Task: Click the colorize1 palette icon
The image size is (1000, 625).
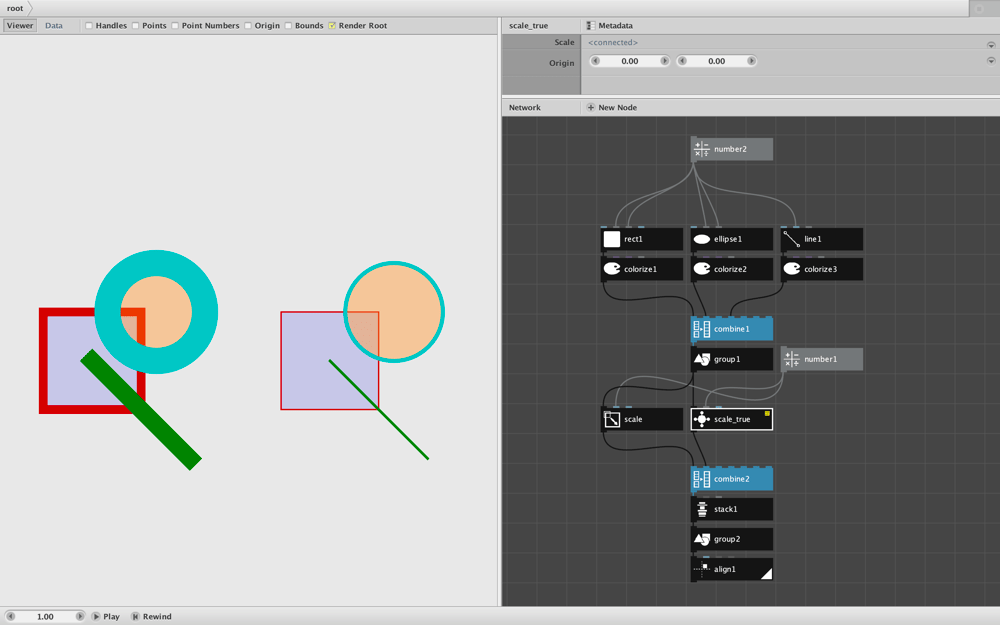Action: coord(612,269)
